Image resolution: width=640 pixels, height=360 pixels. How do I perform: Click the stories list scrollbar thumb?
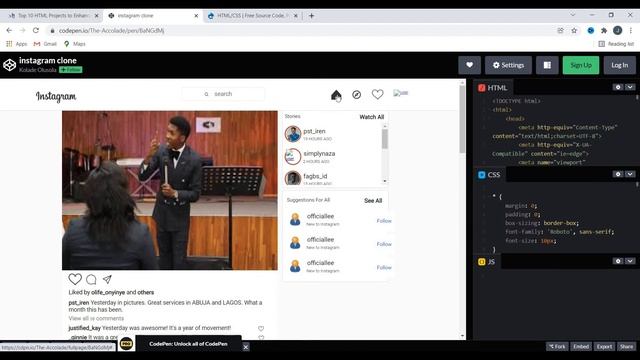pyautogui.click(x=384, y=139)
